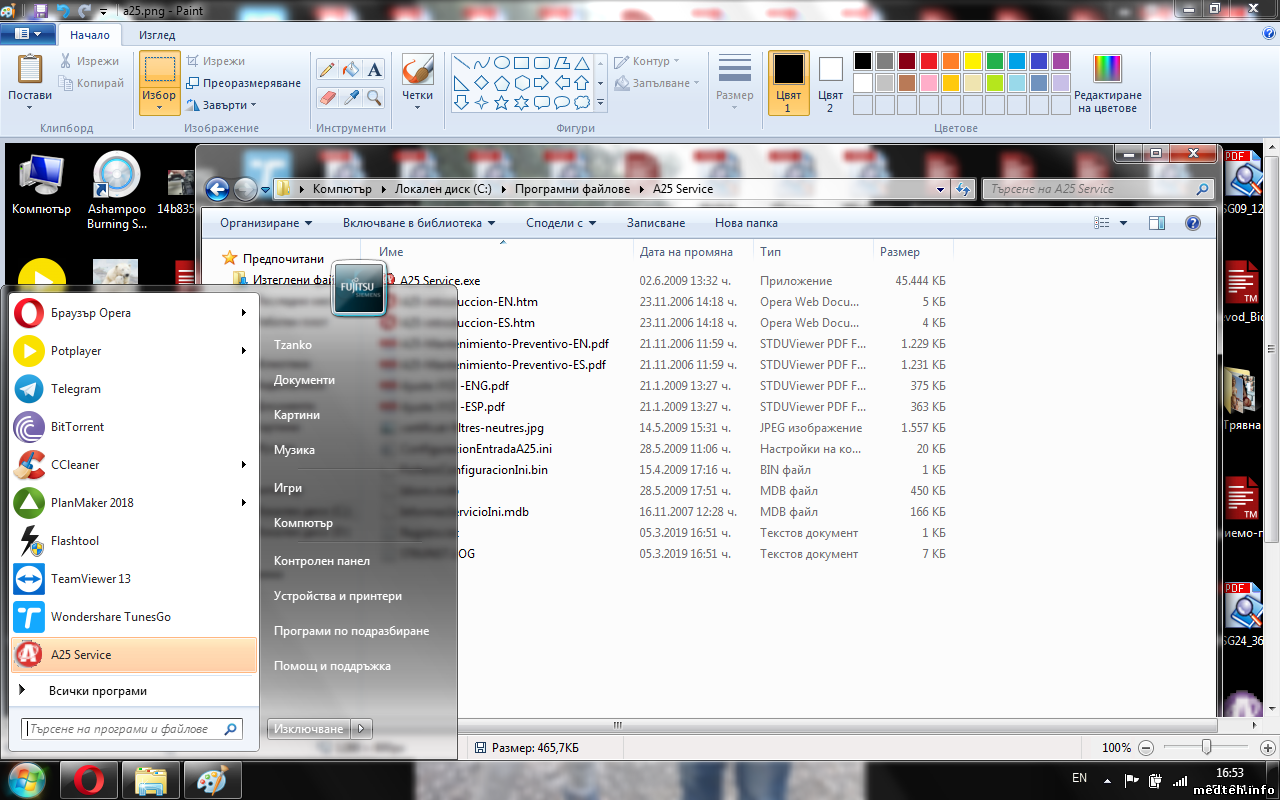This screenshot has width=1280, height=800.
Task: Open Редактиране на цветове color editor
Action: pyautogui.click(x=1107, y=83)
